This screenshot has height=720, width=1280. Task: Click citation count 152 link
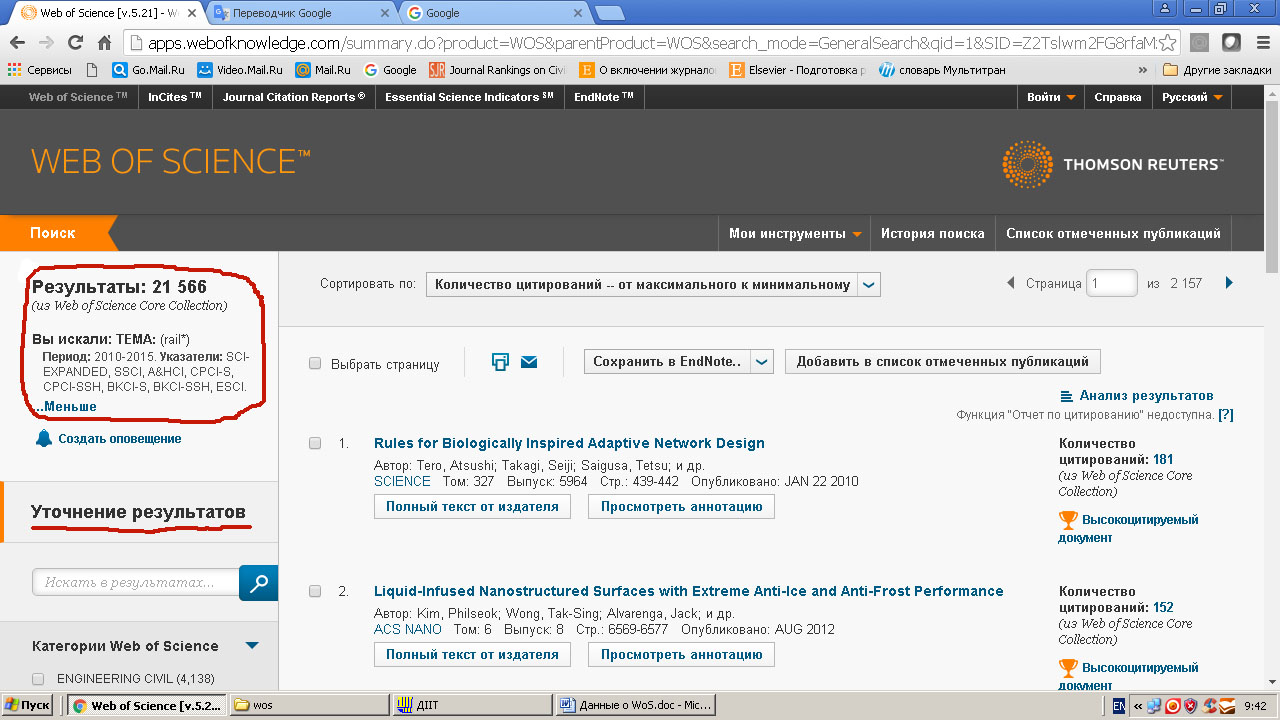[x=1163, y=608]
